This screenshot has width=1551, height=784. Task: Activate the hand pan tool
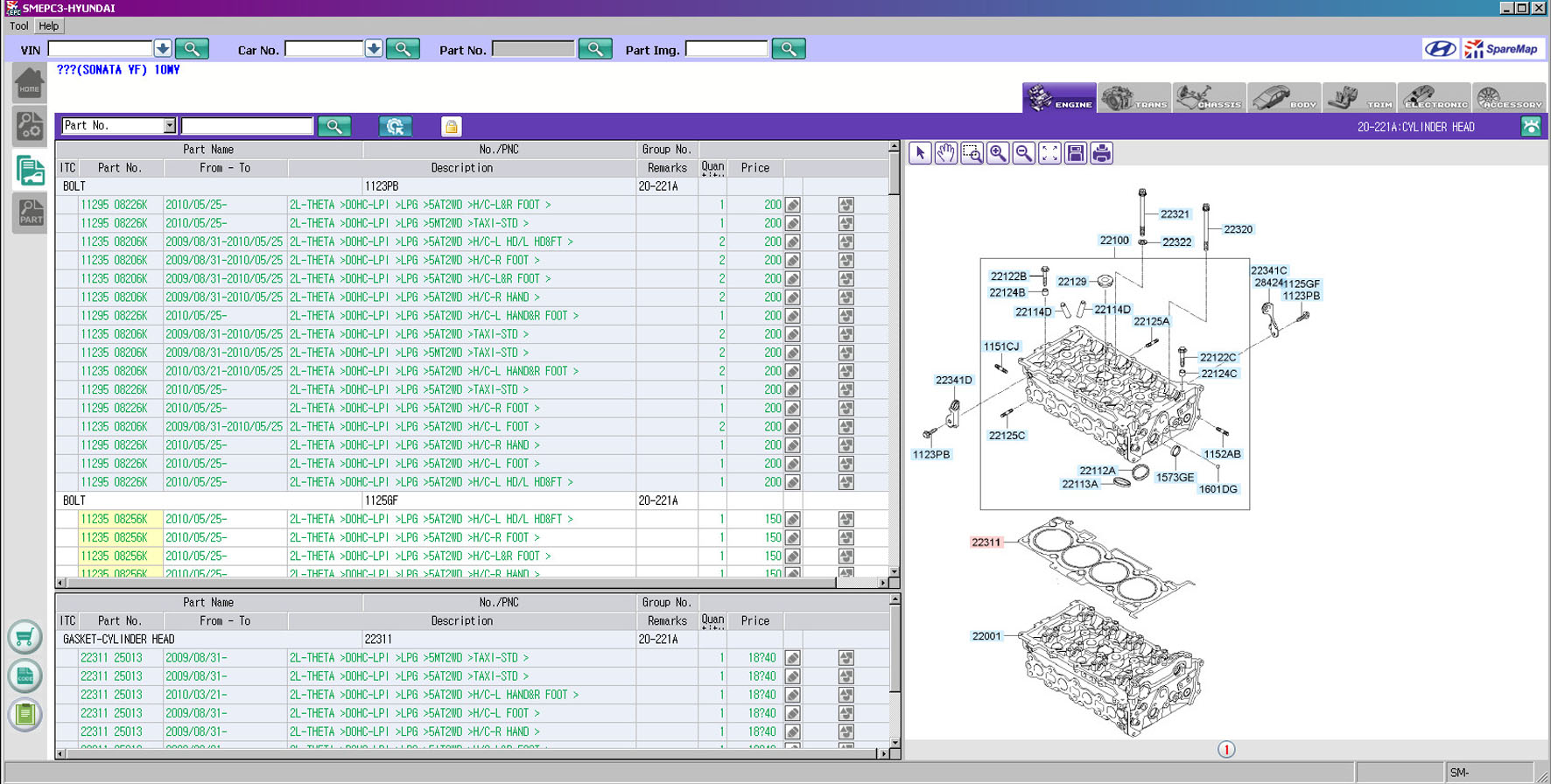point(945,153)
